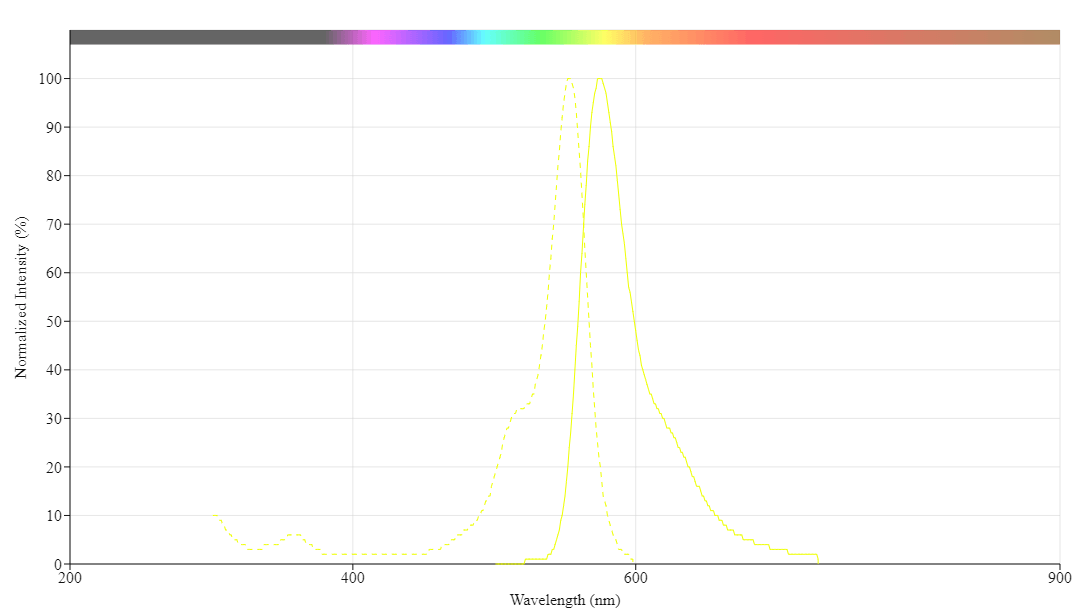
Task: Click the 600 tick label on the x-axis
Action: click(x=636, y=577)
